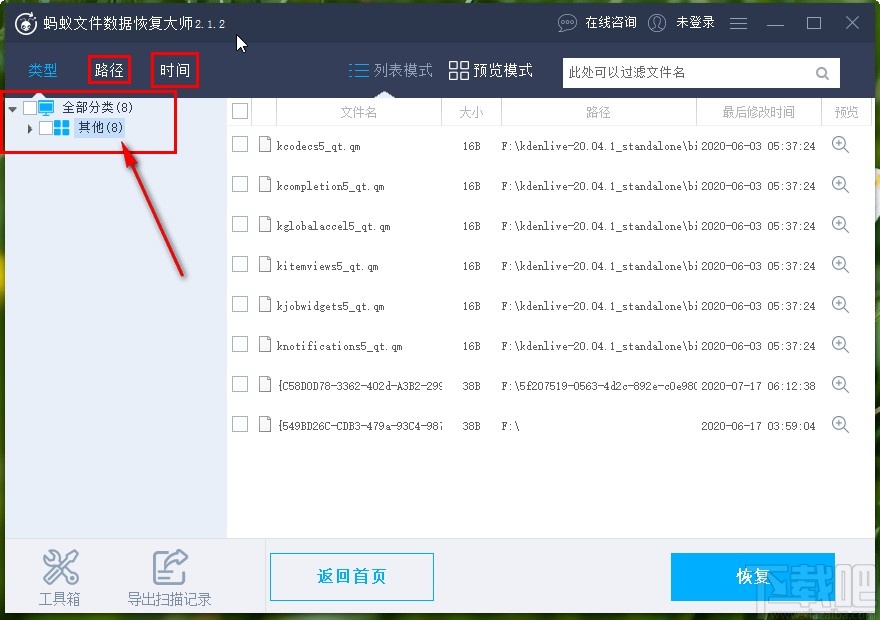The width and height of the screenshot is (880, 620).
Task: Check the kitemviews5_qt.qm file checkbox
Action: 240,264
